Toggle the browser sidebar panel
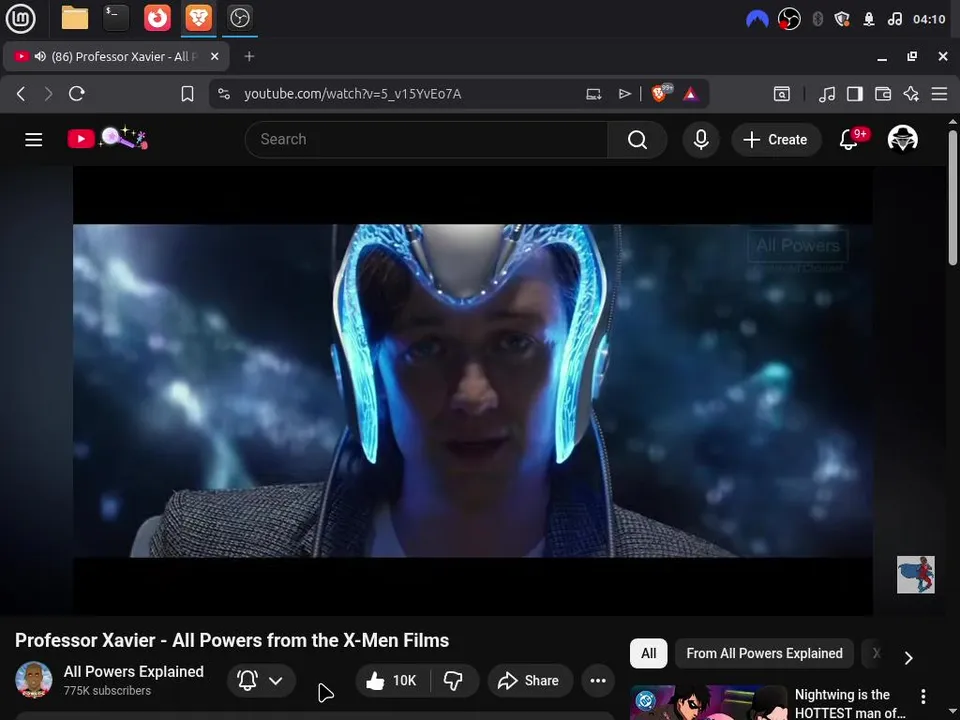The width and height of the screenshot is (960, 720). (x=855, y=94)
